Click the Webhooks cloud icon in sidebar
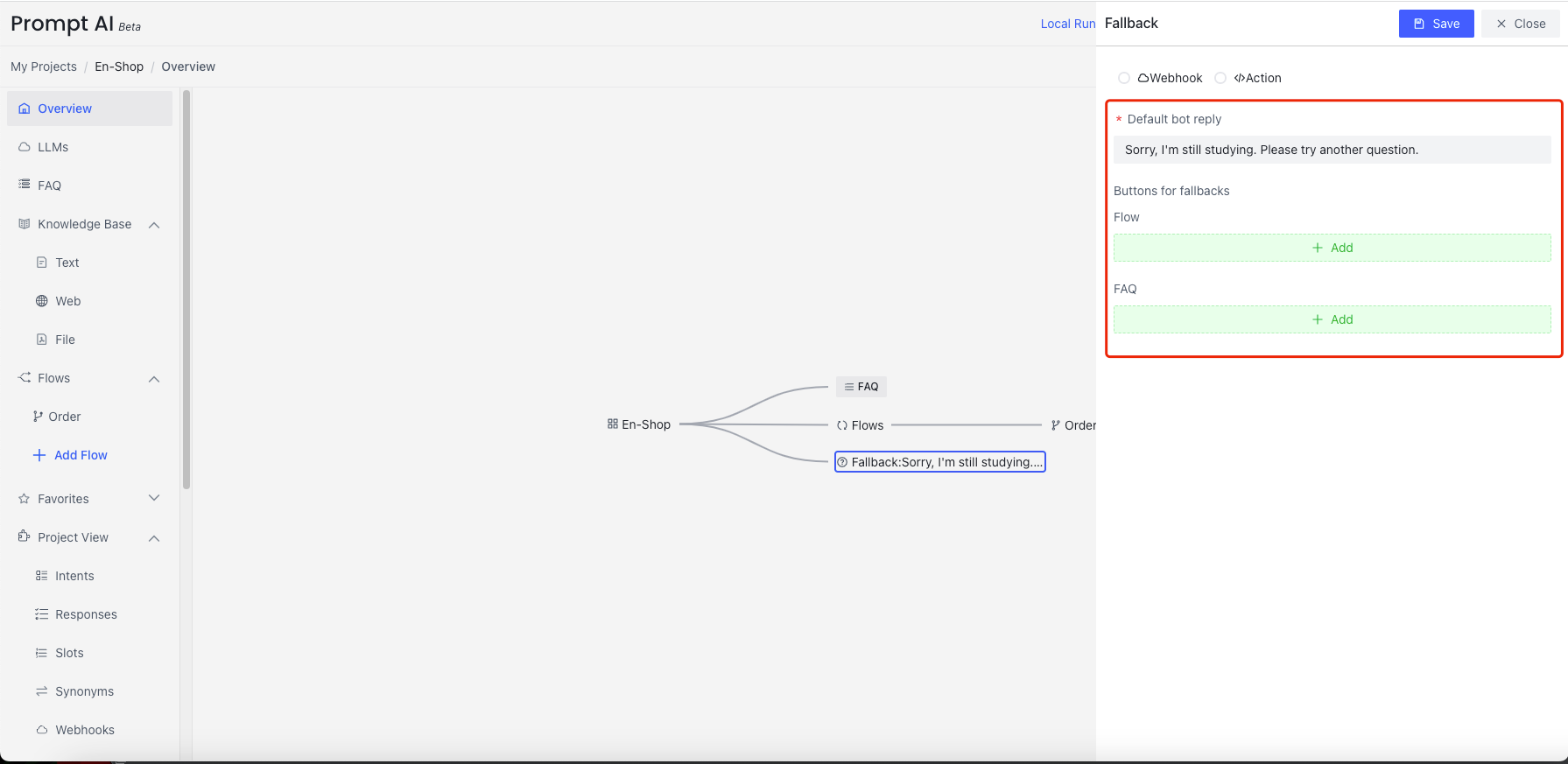The height and width of the screenshot is (764, 1568). point(42,730)
